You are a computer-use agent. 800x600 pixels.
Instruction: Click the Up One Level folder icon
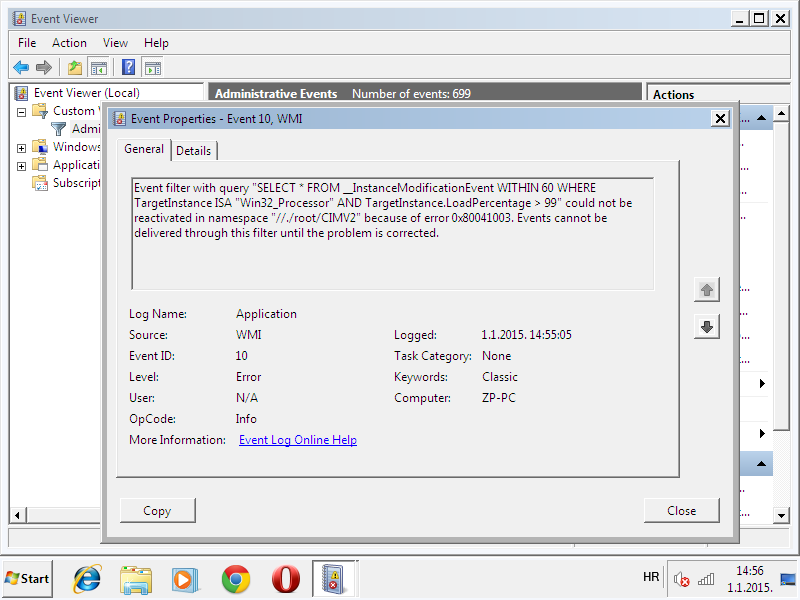[x=74, y=67]
